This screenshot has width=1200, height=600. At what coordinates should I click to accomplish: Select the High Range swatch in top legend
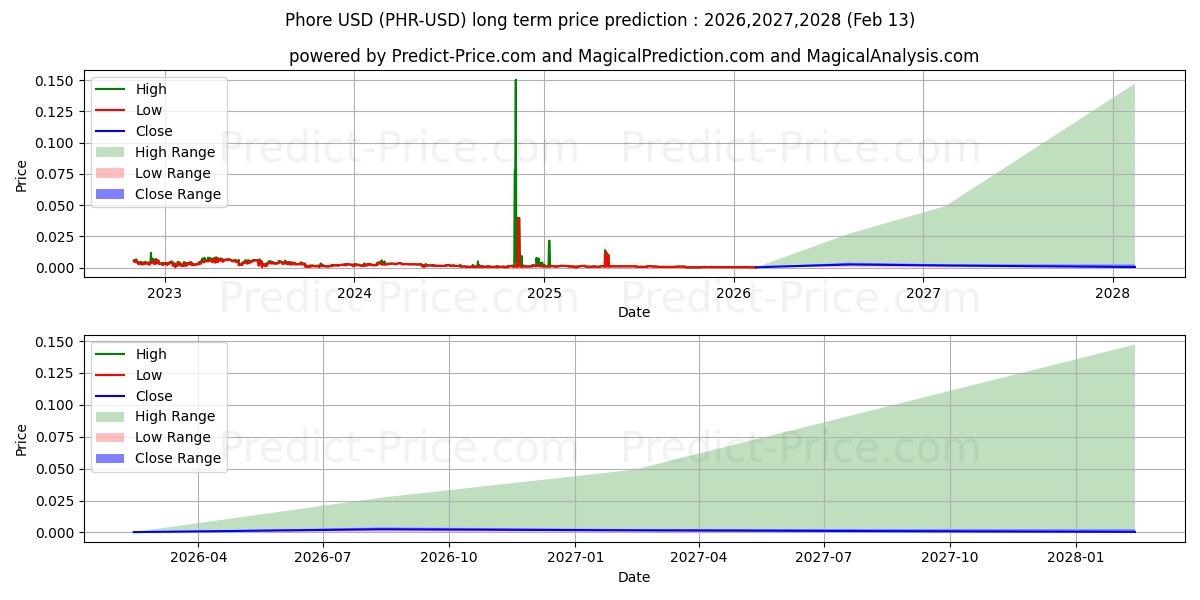109,152
